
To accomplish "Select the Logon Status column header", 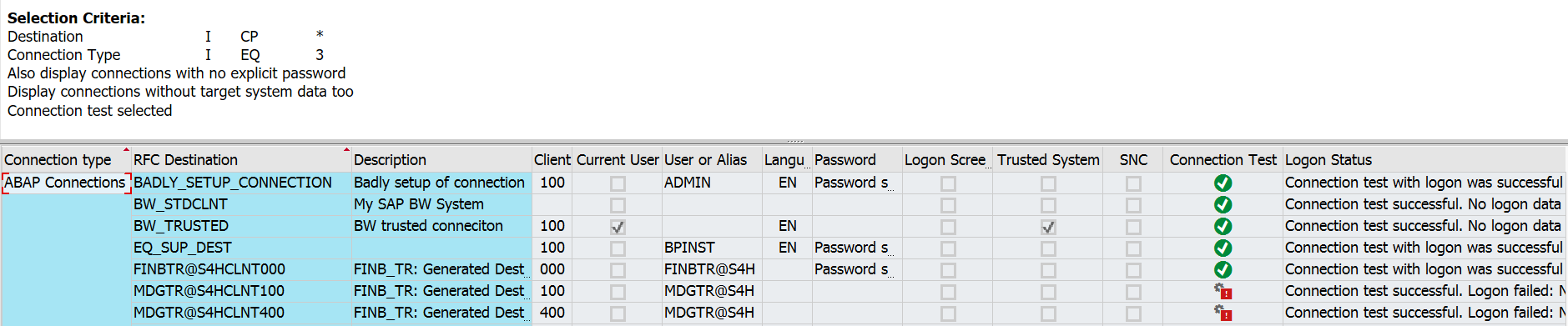I will click(x=1329, y=159).
